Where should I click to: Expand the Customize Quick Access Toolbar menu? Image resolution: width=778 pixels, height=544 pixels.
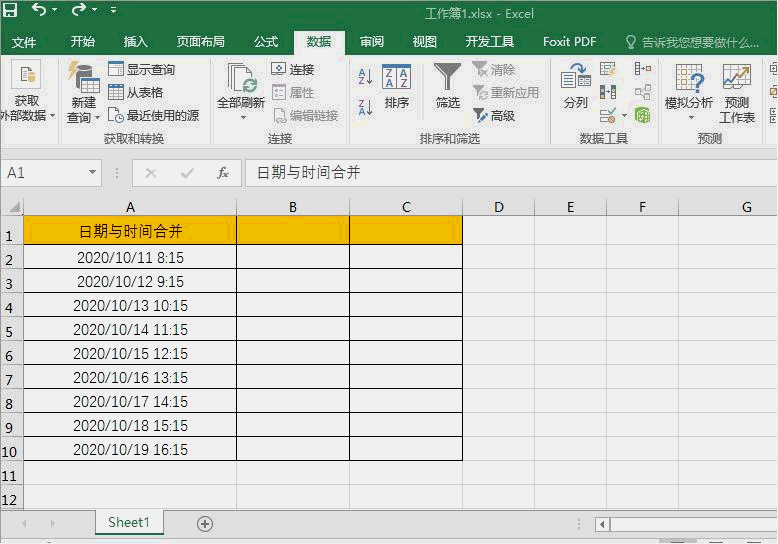click(x=113, y=9)
